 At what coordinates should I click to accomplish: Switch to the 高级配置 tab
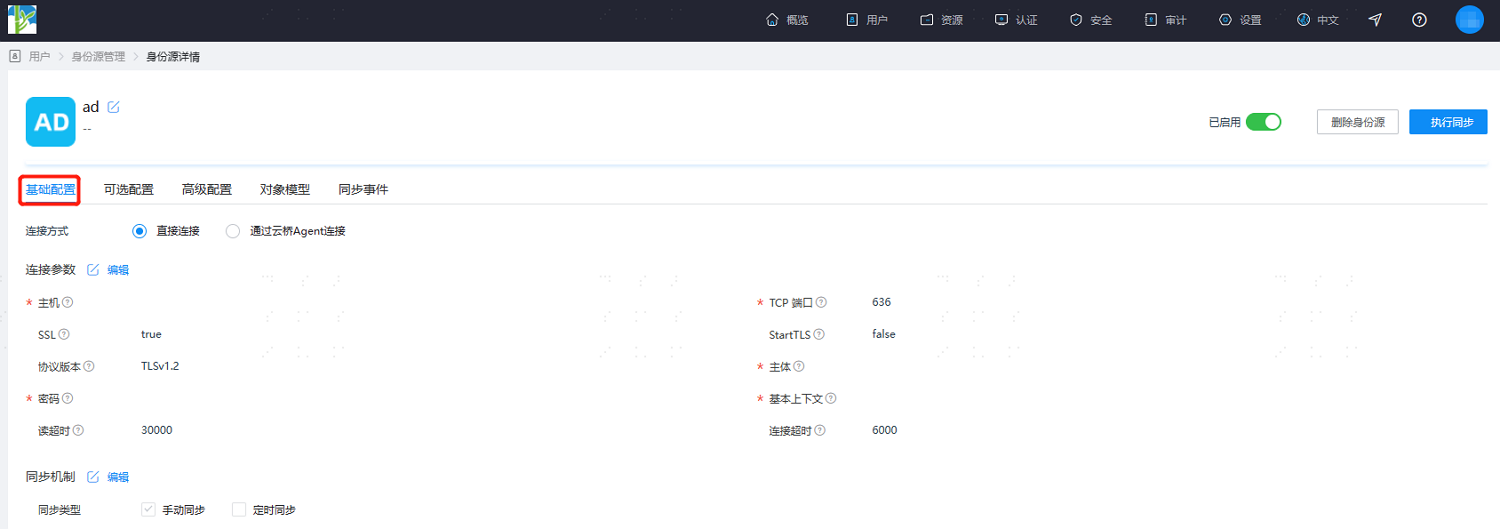(x=207, y=189)
